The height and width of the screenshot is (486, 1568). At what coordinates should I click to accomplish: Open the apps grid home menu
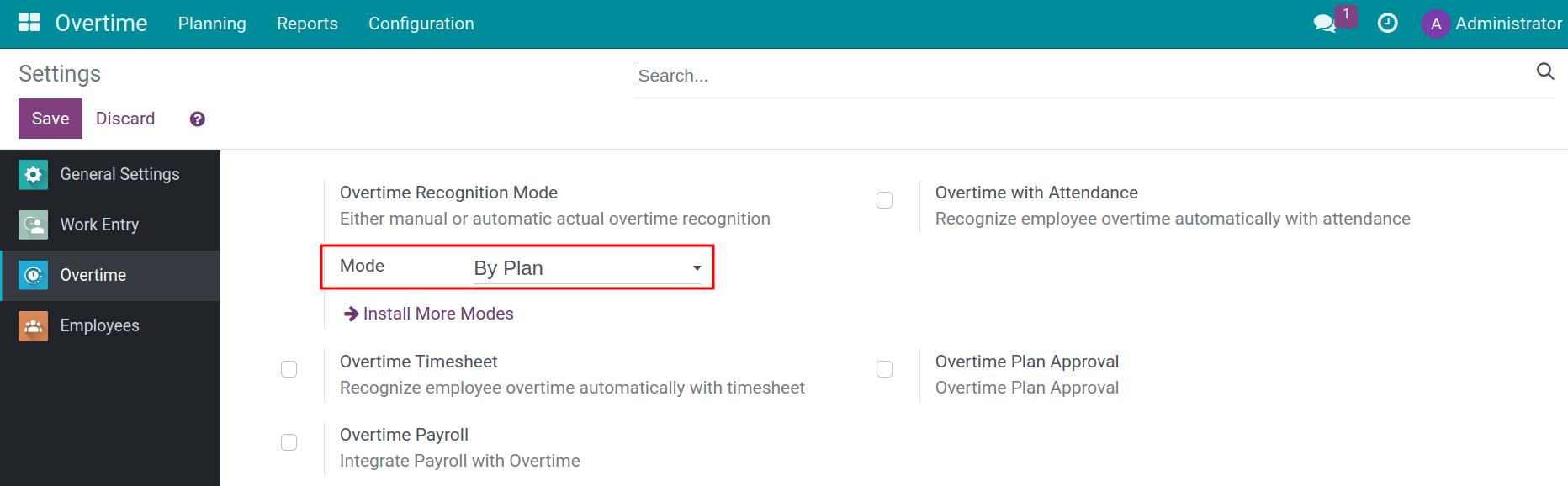(x=29, y=23)
